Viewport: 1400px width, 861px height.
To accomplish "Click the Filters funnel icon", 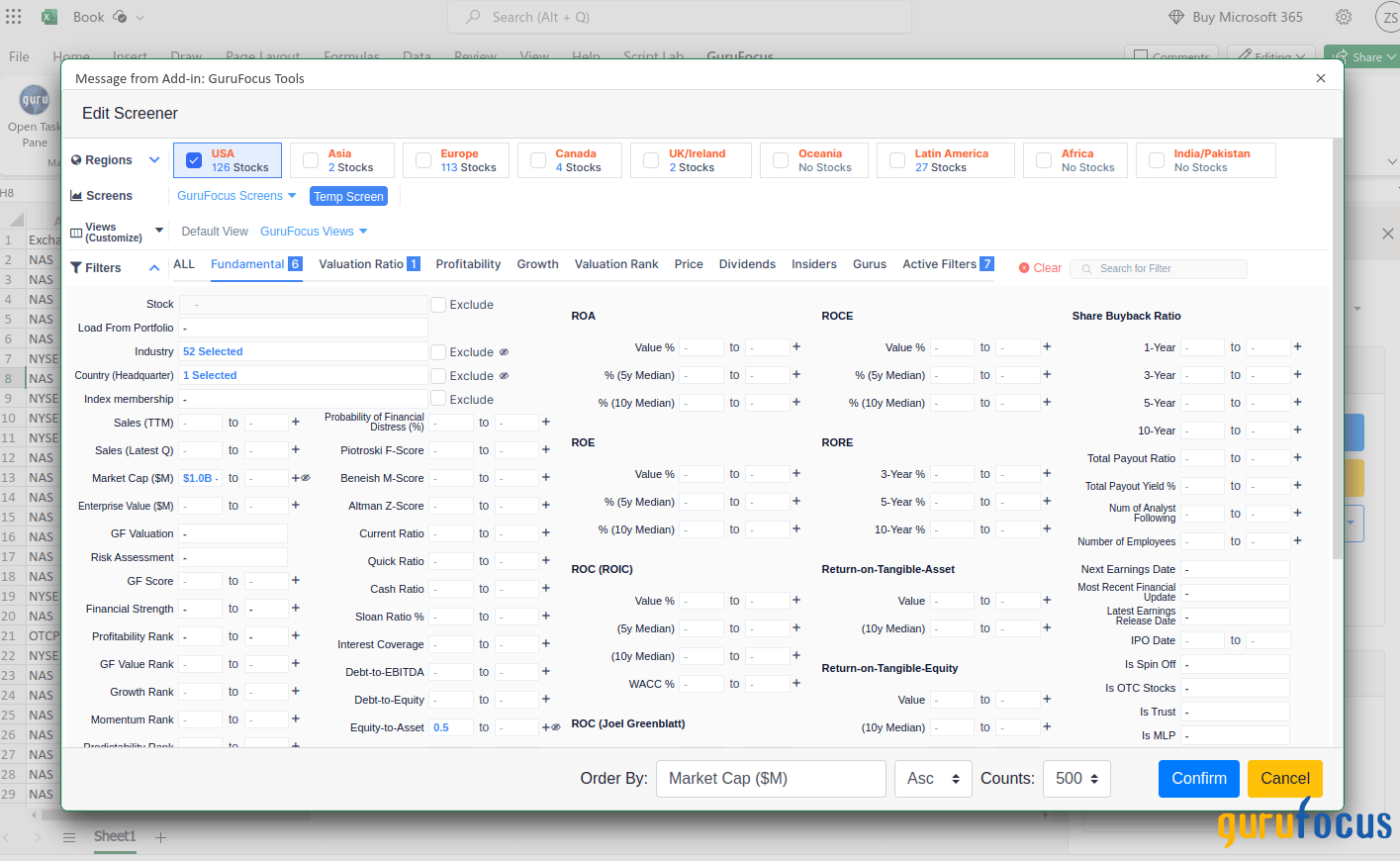I will (76, 267).
